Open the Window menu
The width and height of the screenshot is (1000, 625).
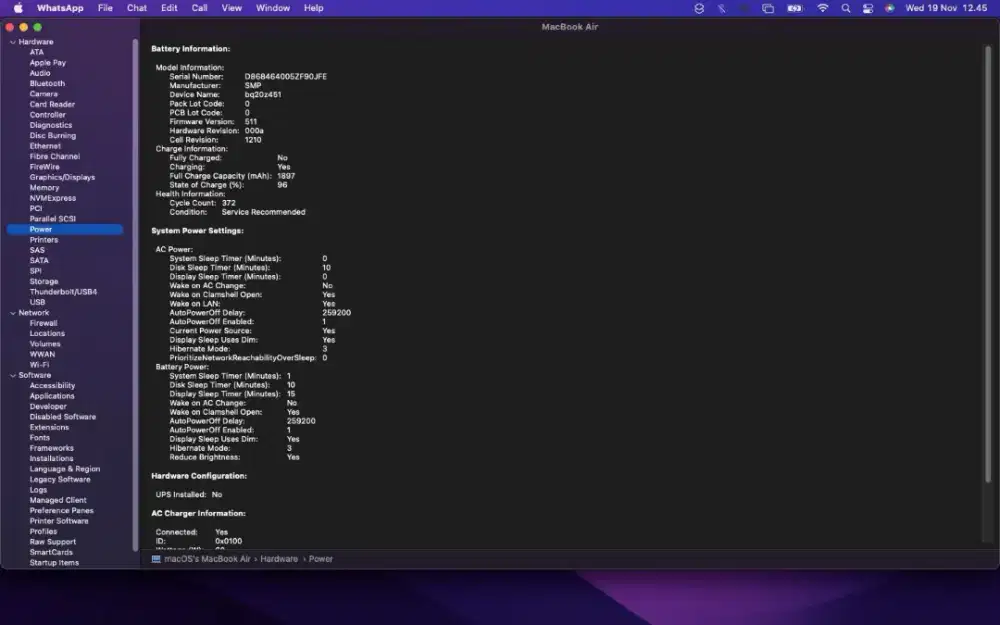[273, 8]
